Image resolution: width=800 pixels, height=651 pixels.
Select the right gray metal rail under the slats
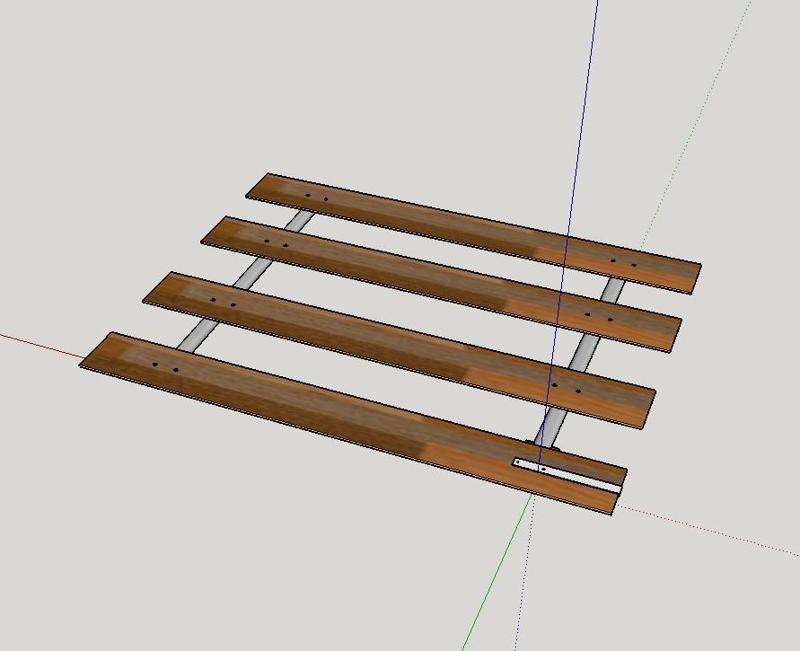tap(582, 360)
